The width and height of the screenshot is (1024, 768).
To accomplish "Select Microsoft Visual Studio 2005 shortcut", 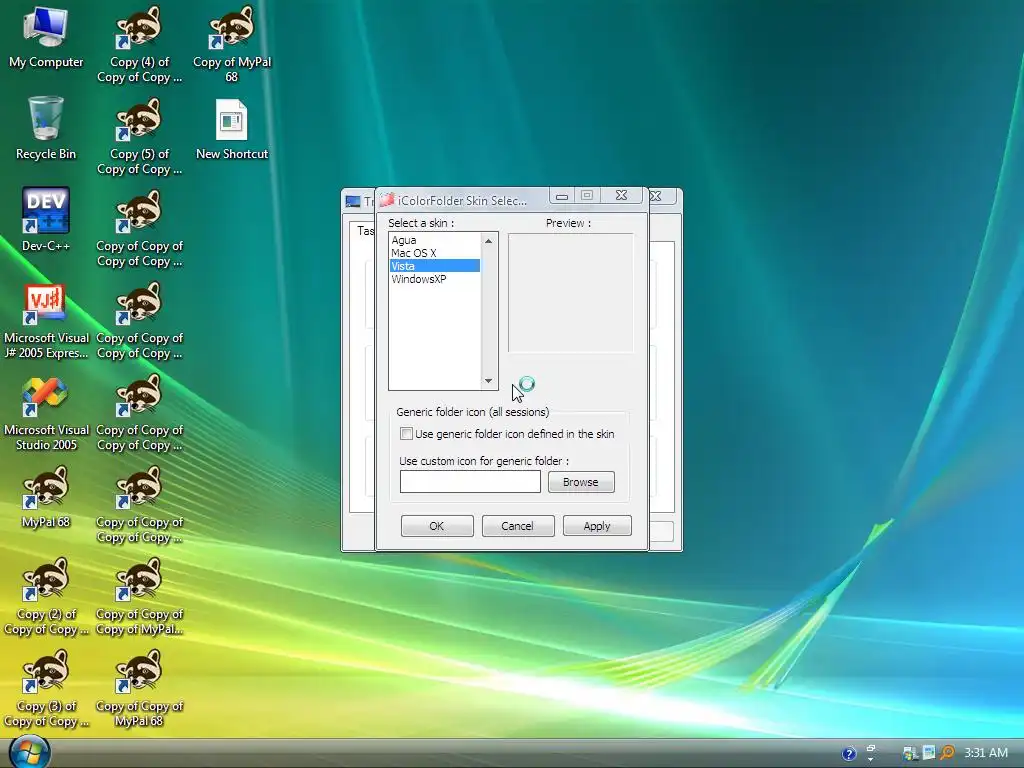I will pyautogui.click(x=46, y=413).
